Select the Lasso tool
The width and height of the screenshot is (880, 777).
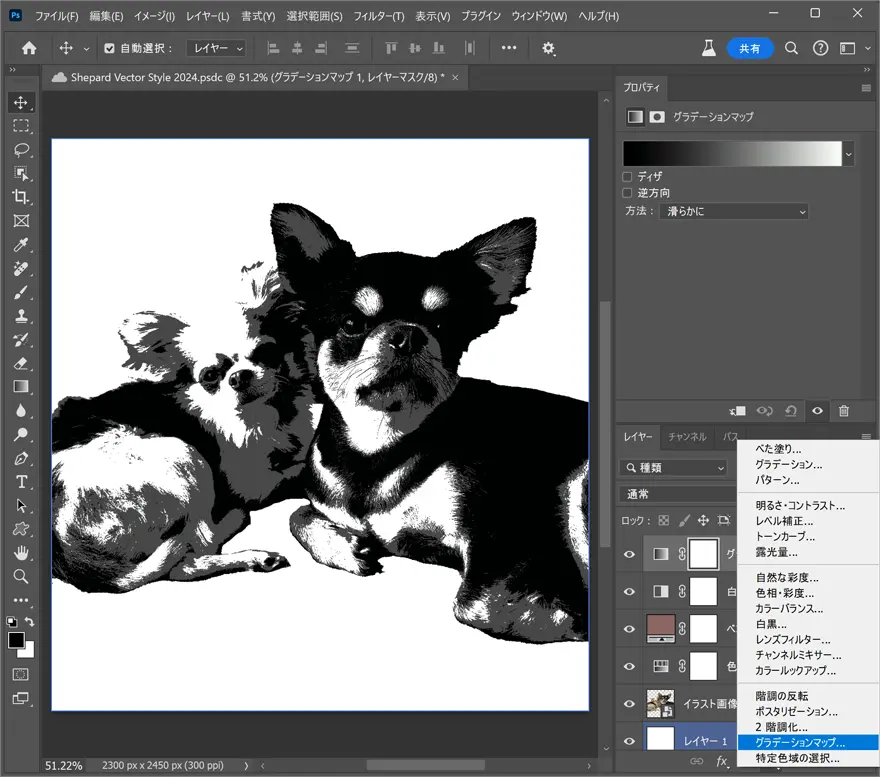click(x=21, y=150)
